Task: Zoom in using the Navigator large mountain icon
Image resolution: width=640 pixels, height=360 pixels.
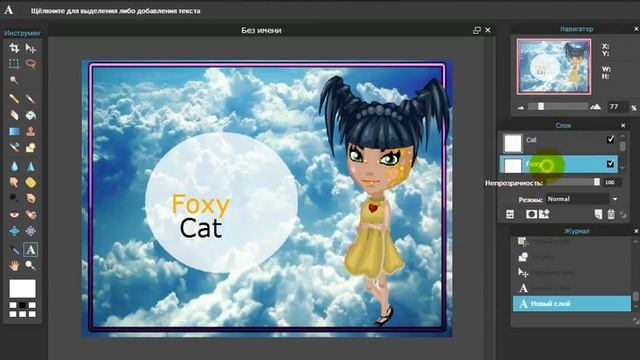Action: [596, 107]
